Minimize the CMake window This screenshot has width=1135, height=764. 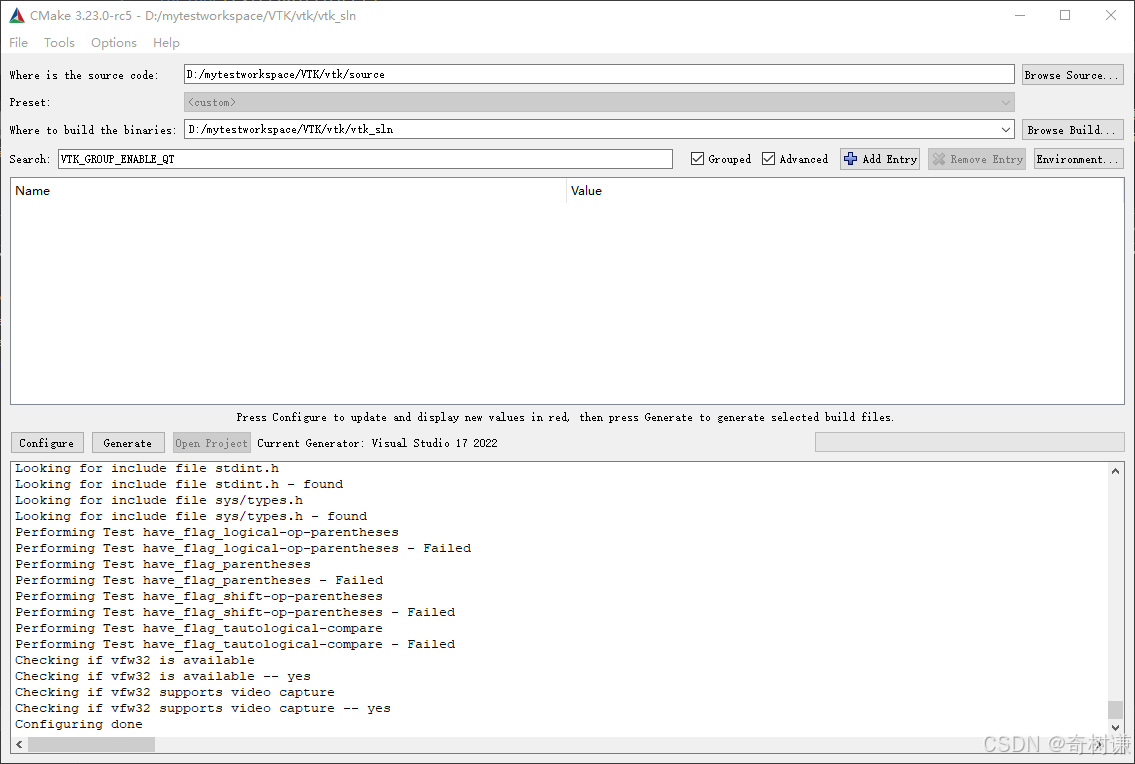tap(1020, 15)
